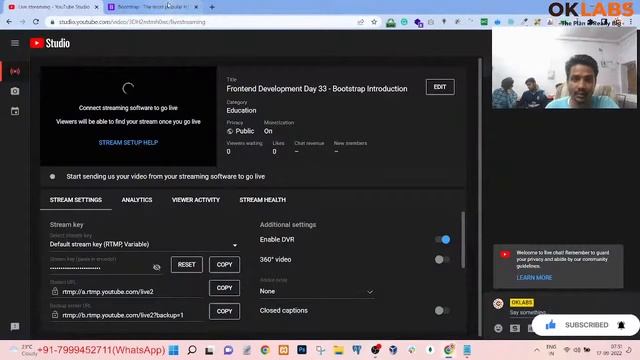Click the rtmp://b.rtmp.youtube.com/live2?backup=1 text
Screen dimensions: 640x360
[123, 315]
